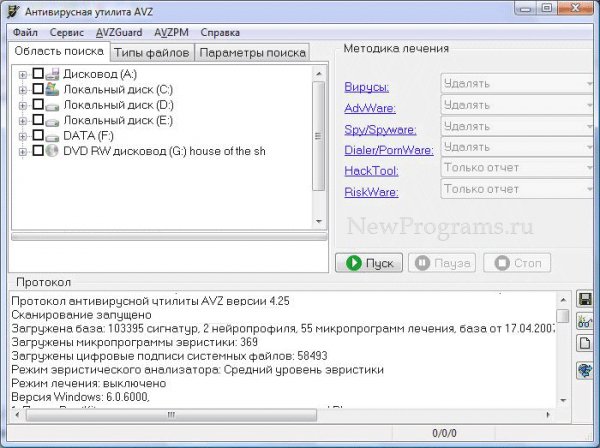Screen dimensions: 600x448
Task: Expand the Дисковод (A:) tree node
Action: point(23,75)
